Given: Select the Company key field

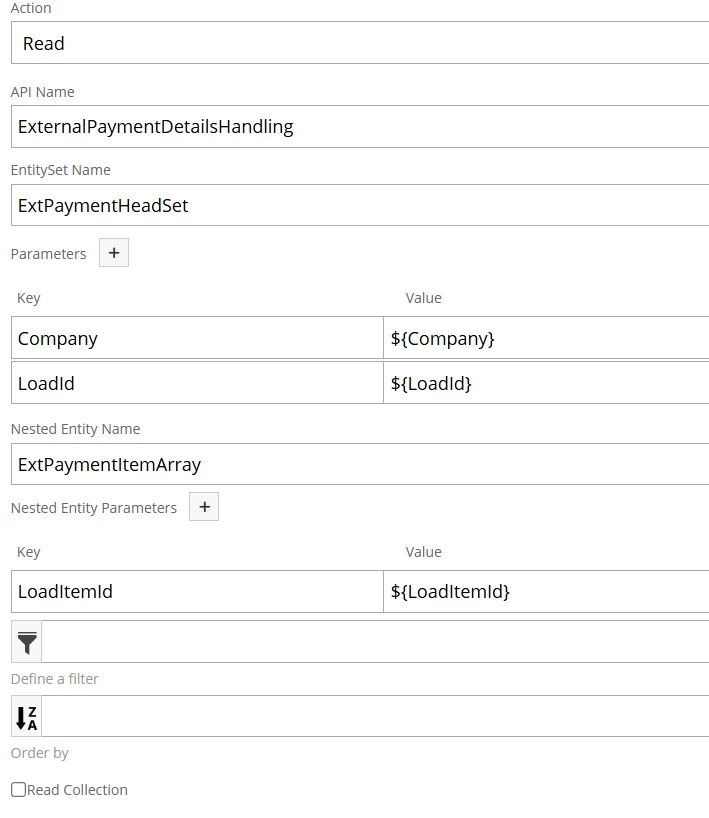Looking at the screenshot, I should point(197,338).
